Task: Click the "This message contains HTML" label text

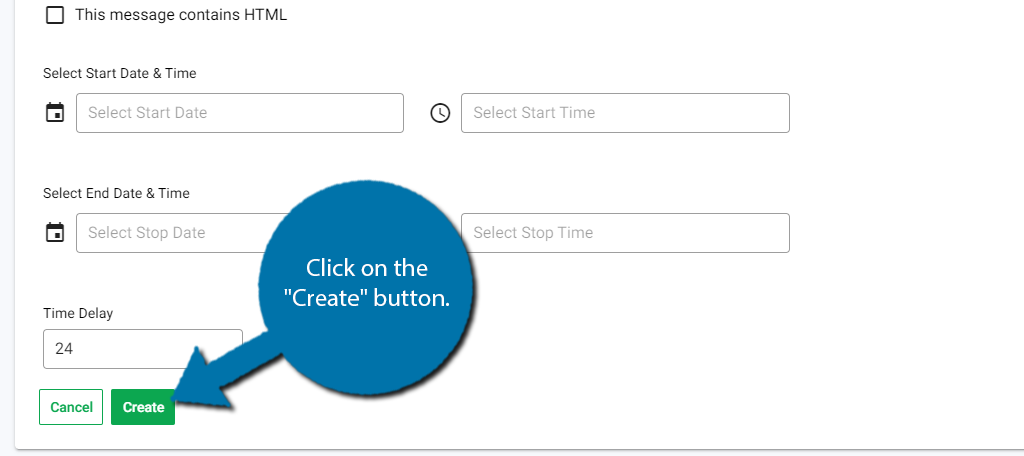Action: [181, 14]
